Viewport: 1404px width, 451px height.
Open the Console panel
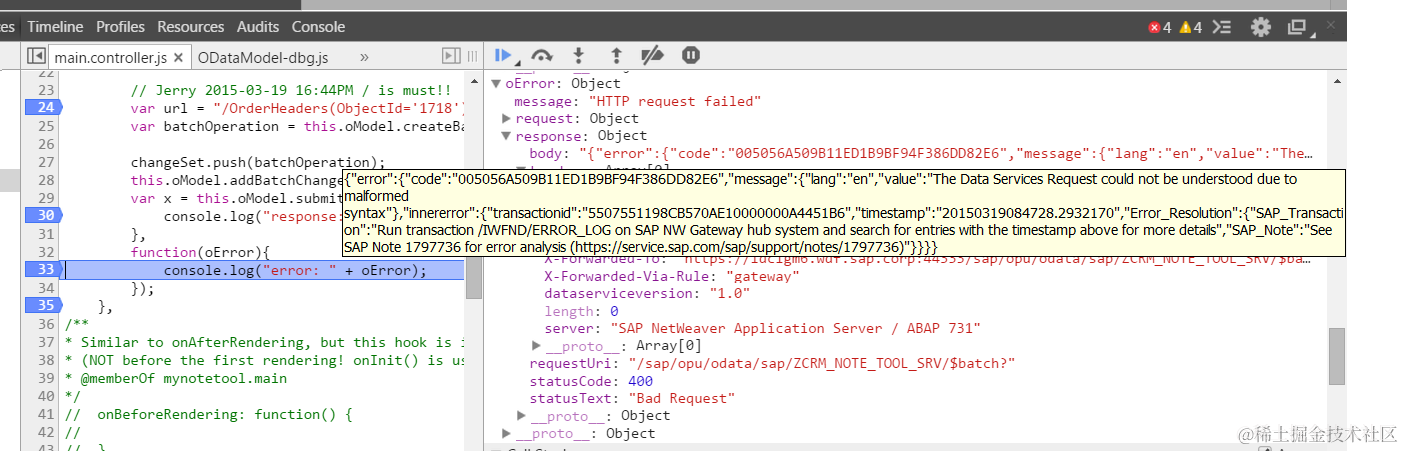318,27
